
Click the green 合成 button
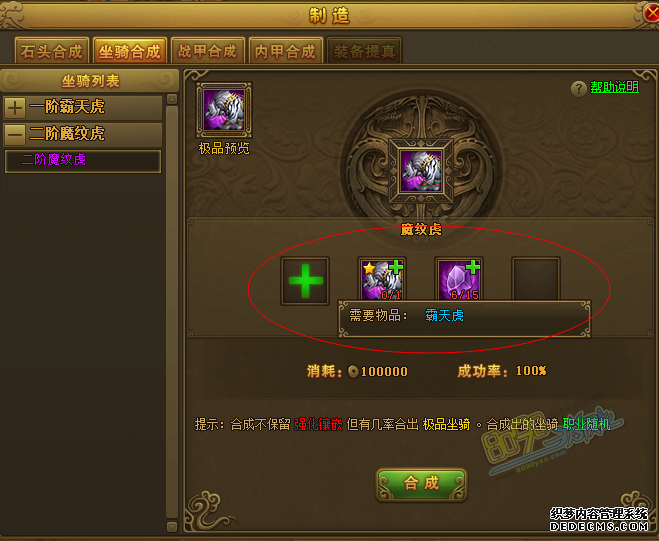[x=421, y=484]
